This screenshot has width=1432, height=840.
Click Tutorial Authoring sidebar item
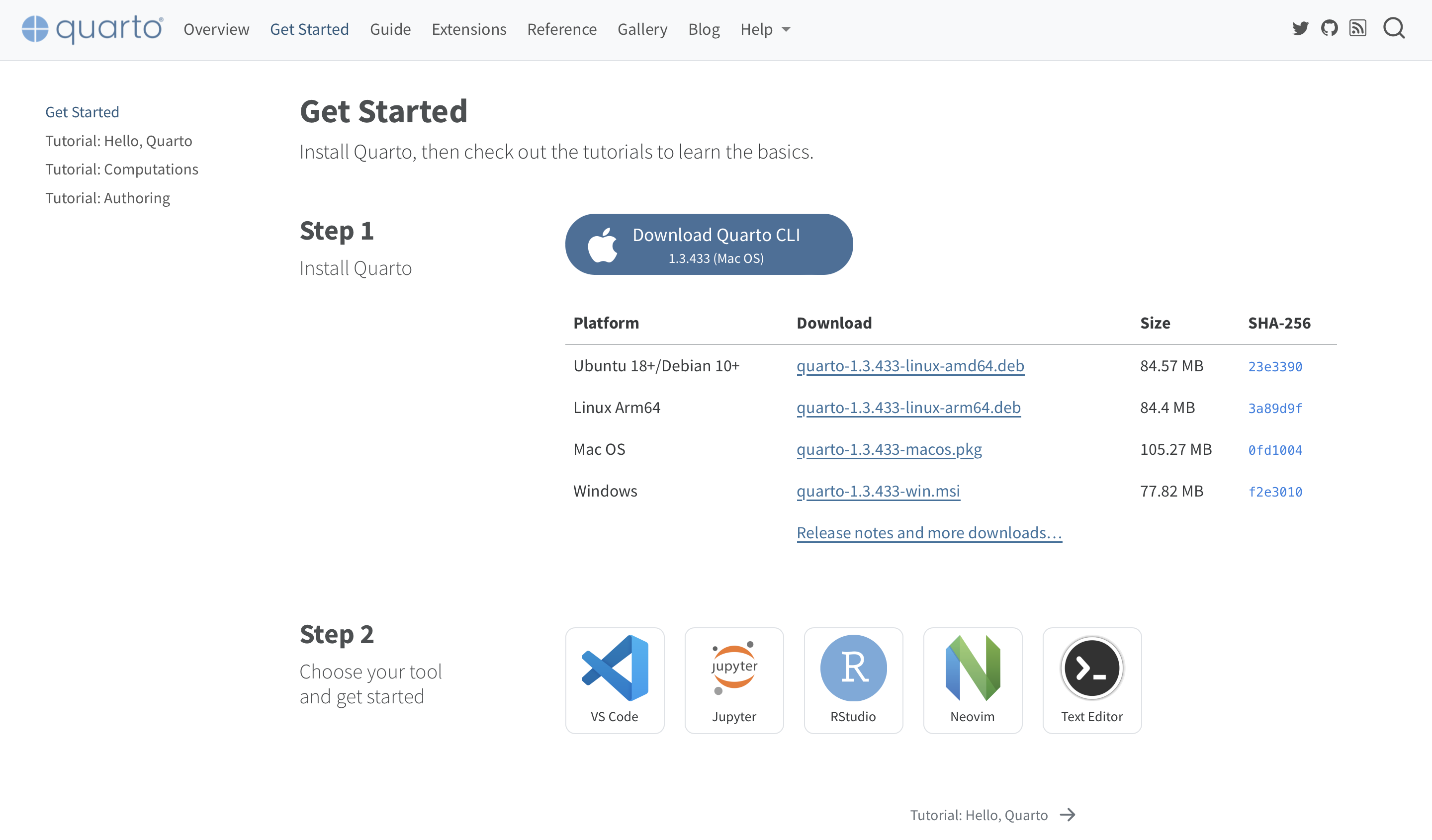[x=107, y=197]
